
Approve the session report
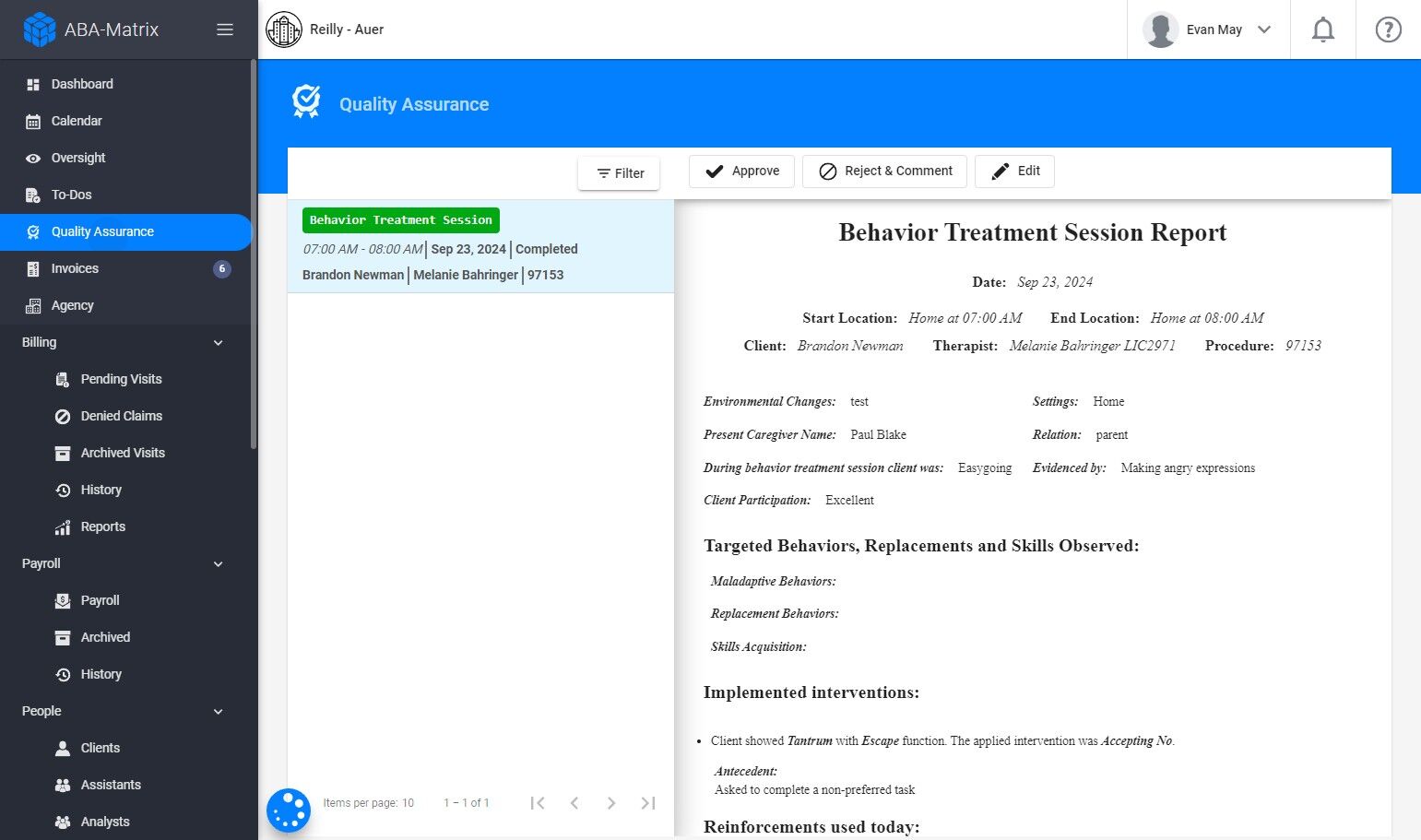click(741, 172)
